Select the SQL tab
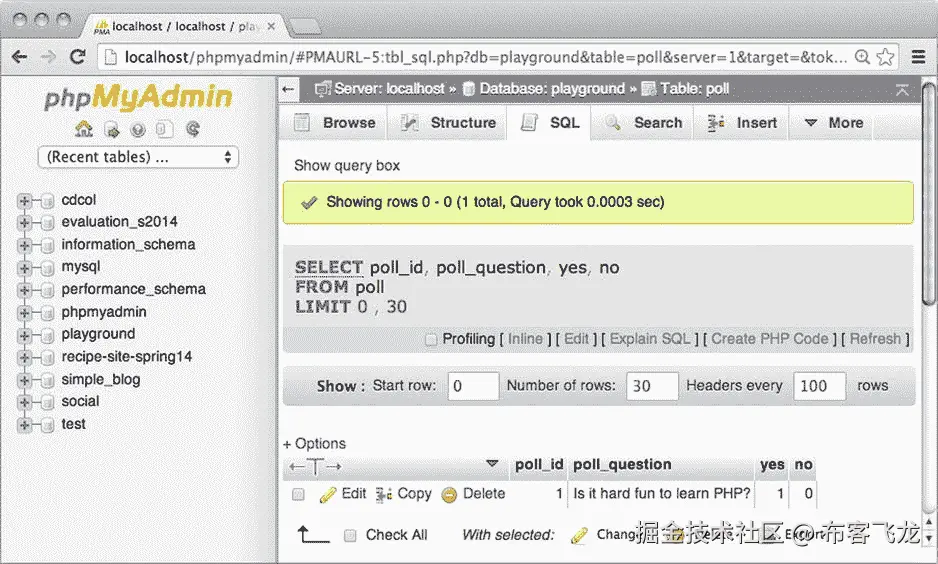The image size is (938, 564). point(550,123)
